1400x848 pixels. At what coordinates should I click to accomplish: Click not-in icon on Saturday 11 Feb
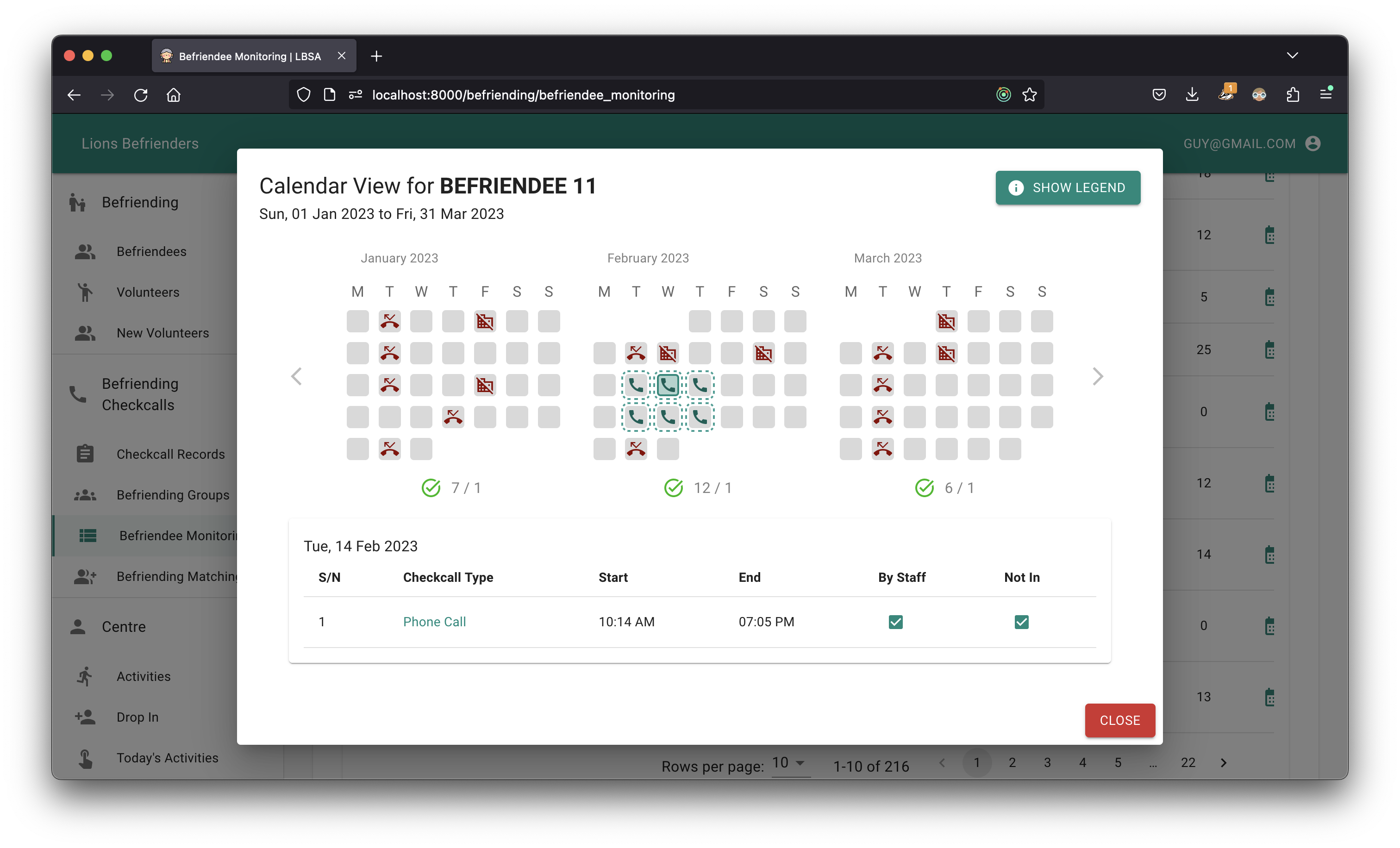[x=763, y=353]
